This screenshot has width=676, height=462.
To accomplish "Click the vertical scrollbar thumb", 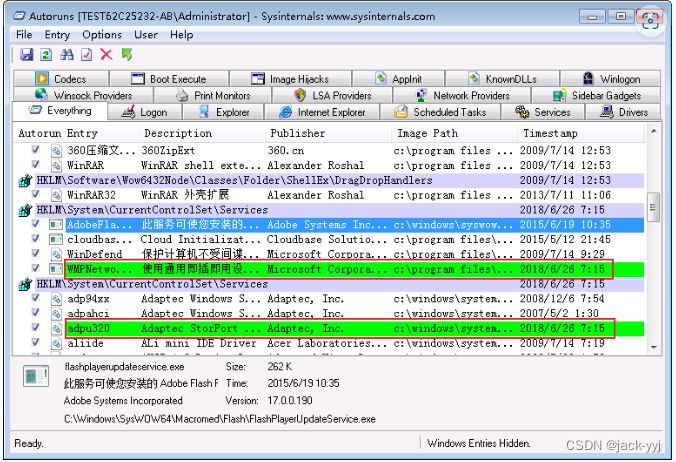I will 653,207.
